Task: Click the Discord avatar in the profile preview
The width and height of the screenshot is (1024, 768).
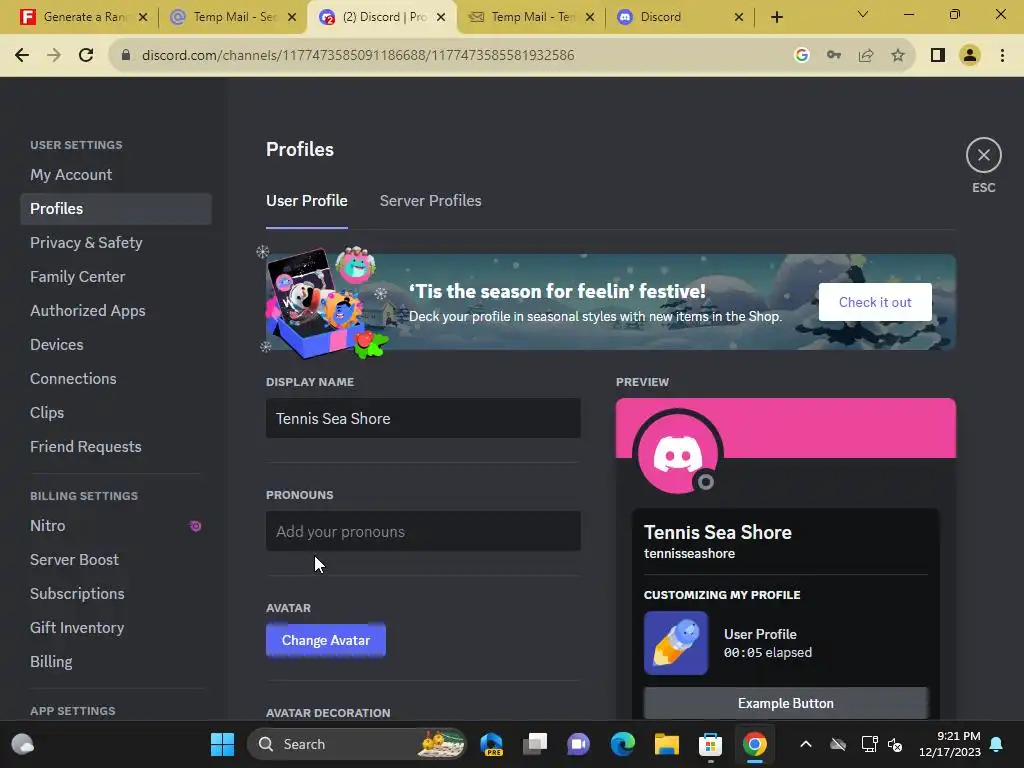Action: (x=677, y=453)
